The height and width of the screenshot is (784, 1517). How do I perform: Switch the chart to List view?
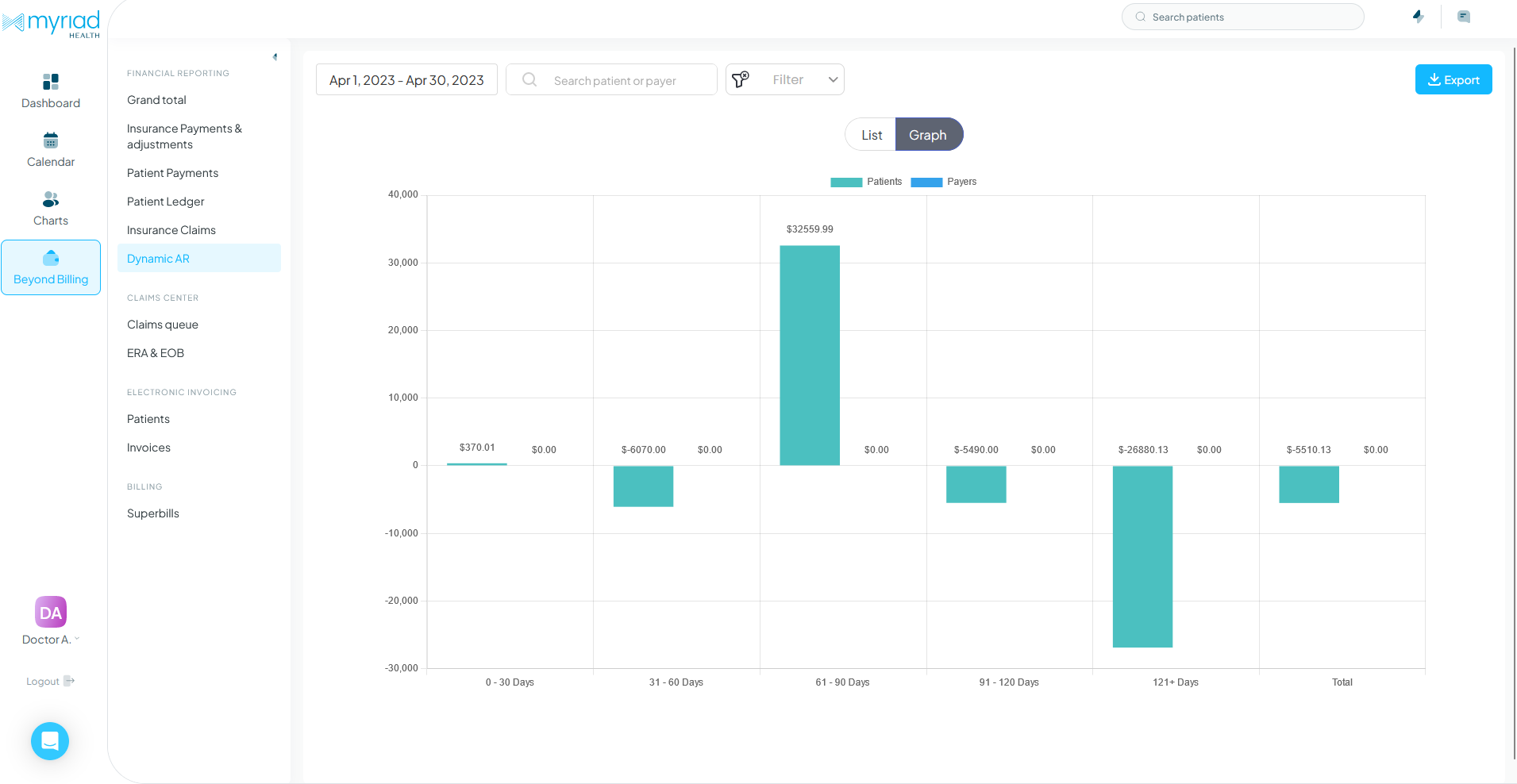(x=871, y=134)
